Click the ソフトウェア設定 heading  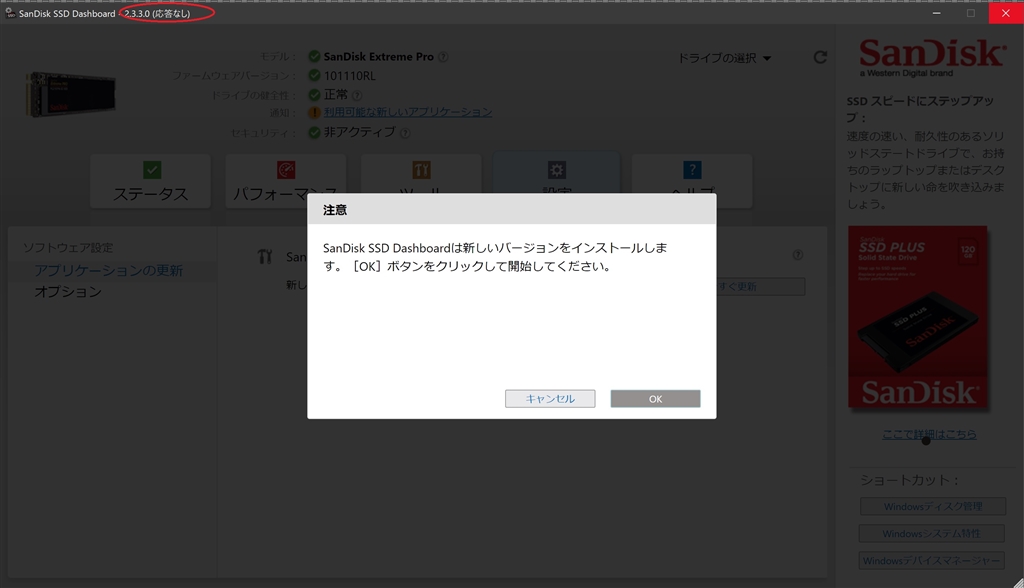[x=68, y=248]
